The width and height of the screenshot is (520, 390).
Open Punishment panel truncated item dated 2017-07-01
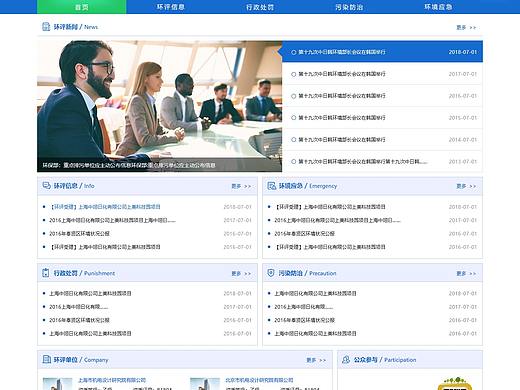coord(79,307)
